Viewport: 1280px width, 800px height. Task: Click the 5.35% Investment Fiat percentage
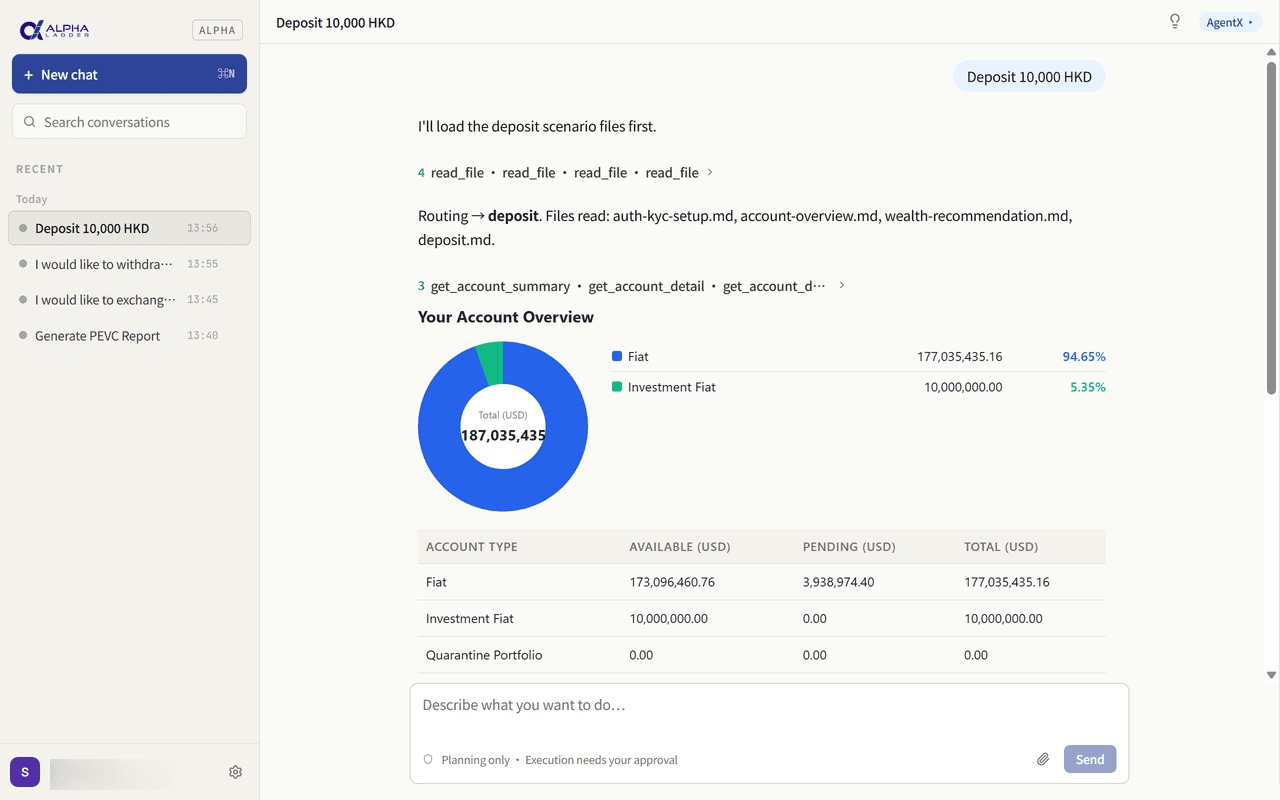tap(1088, 387)
